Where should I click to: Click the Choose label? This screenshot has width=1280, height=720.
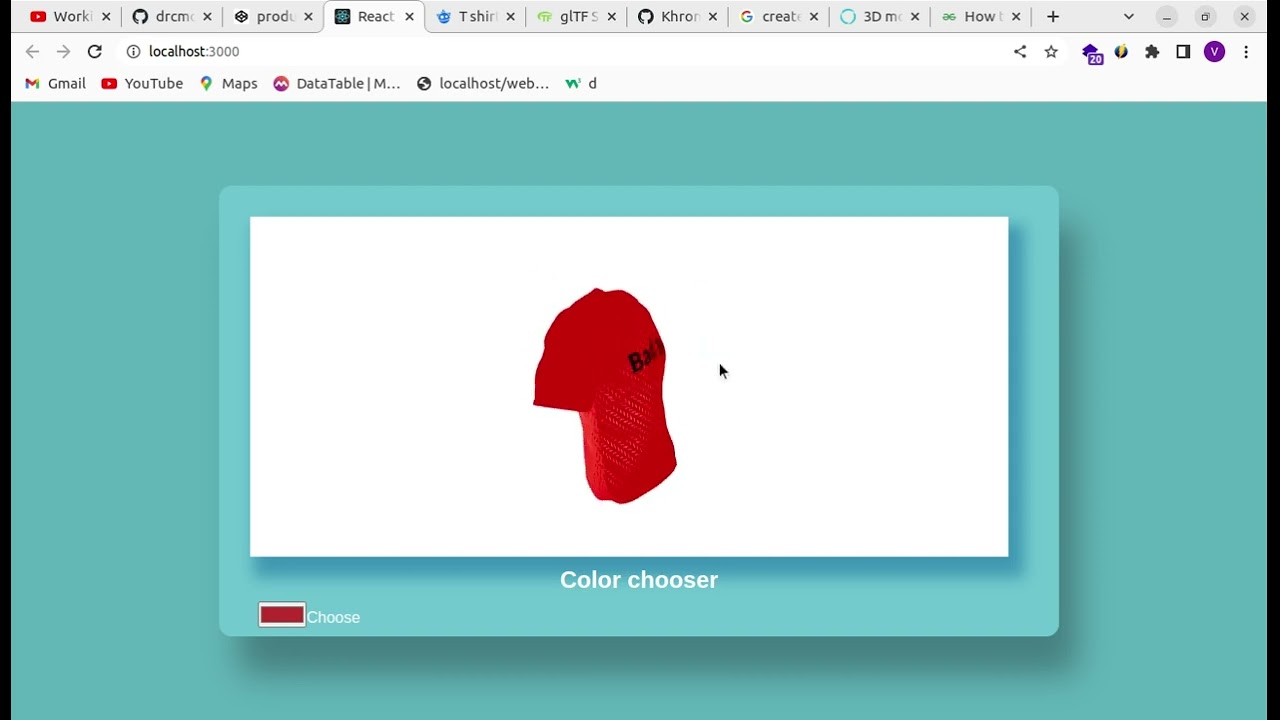(x=333, y=618)
